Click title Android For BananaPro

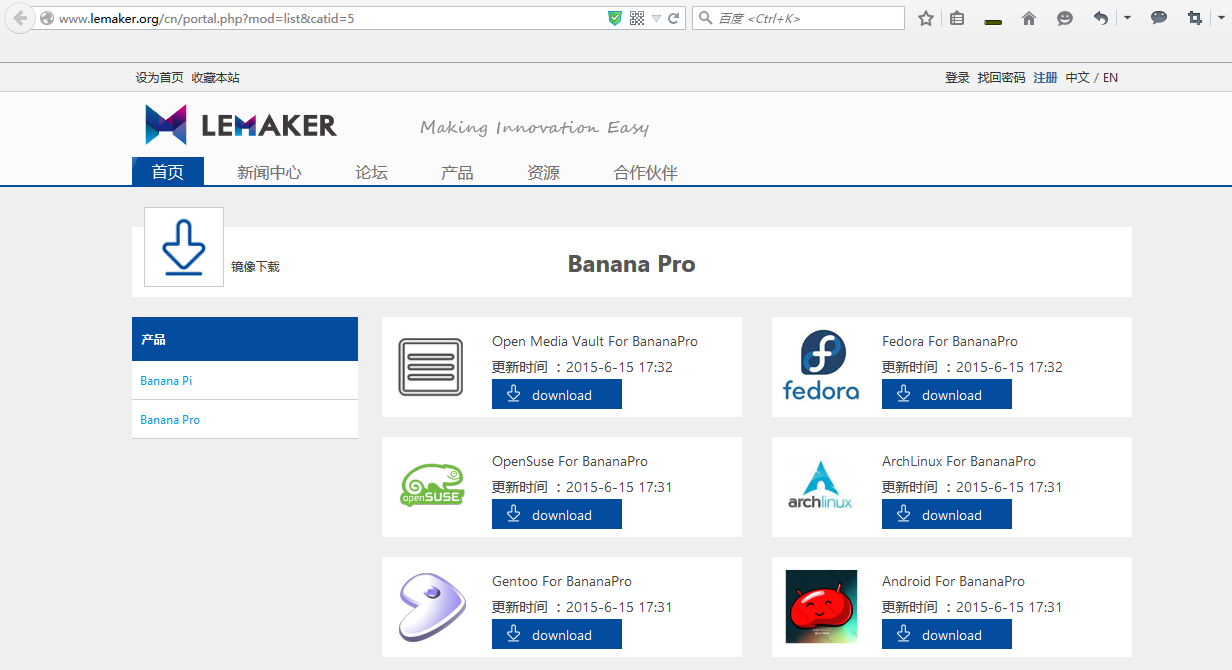click(x=953, y=581)
